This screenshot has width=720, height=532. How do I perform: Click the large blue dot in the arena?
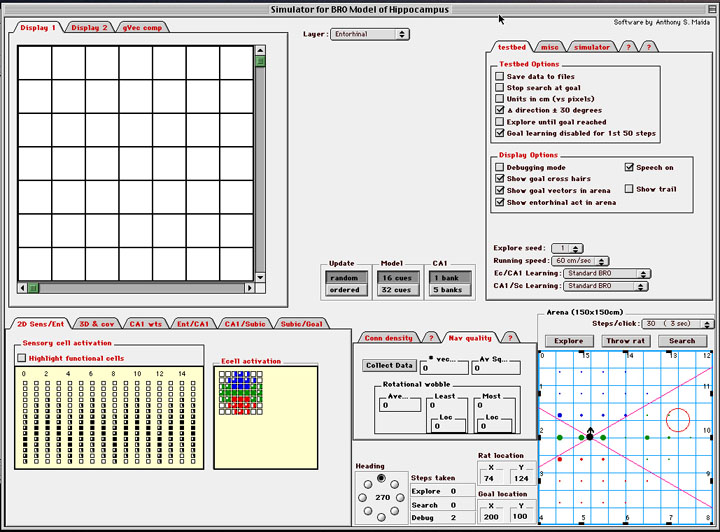(x=558, y=415)
